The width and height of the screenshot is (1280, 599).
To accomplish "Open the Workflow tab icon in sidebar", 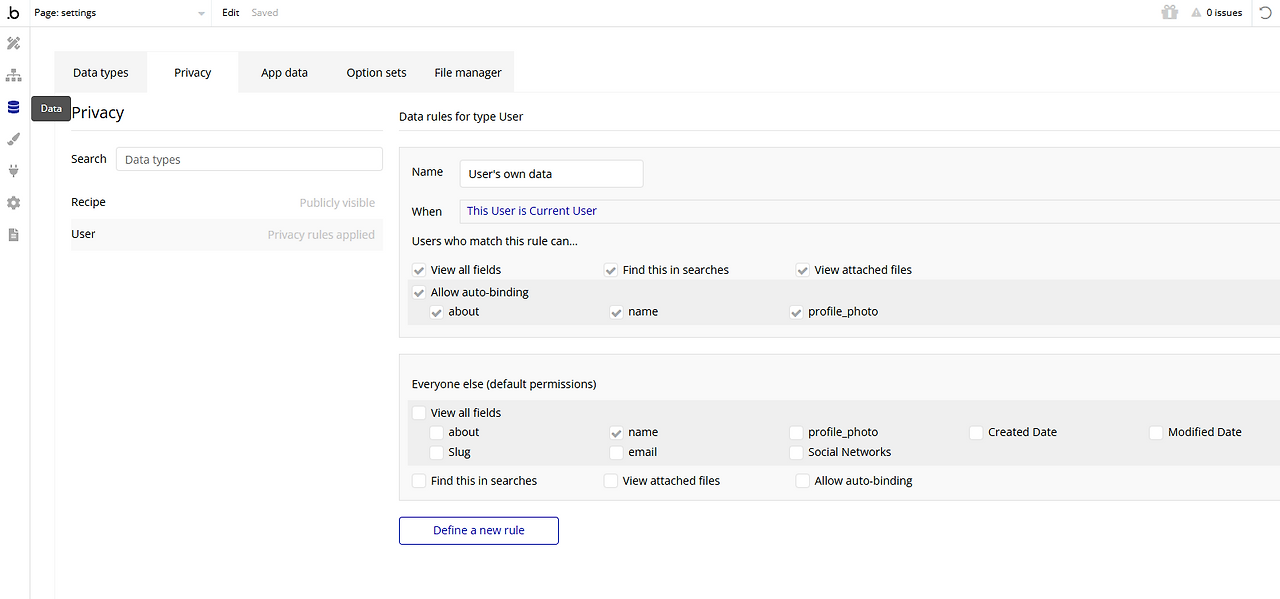I will point(13,75).
